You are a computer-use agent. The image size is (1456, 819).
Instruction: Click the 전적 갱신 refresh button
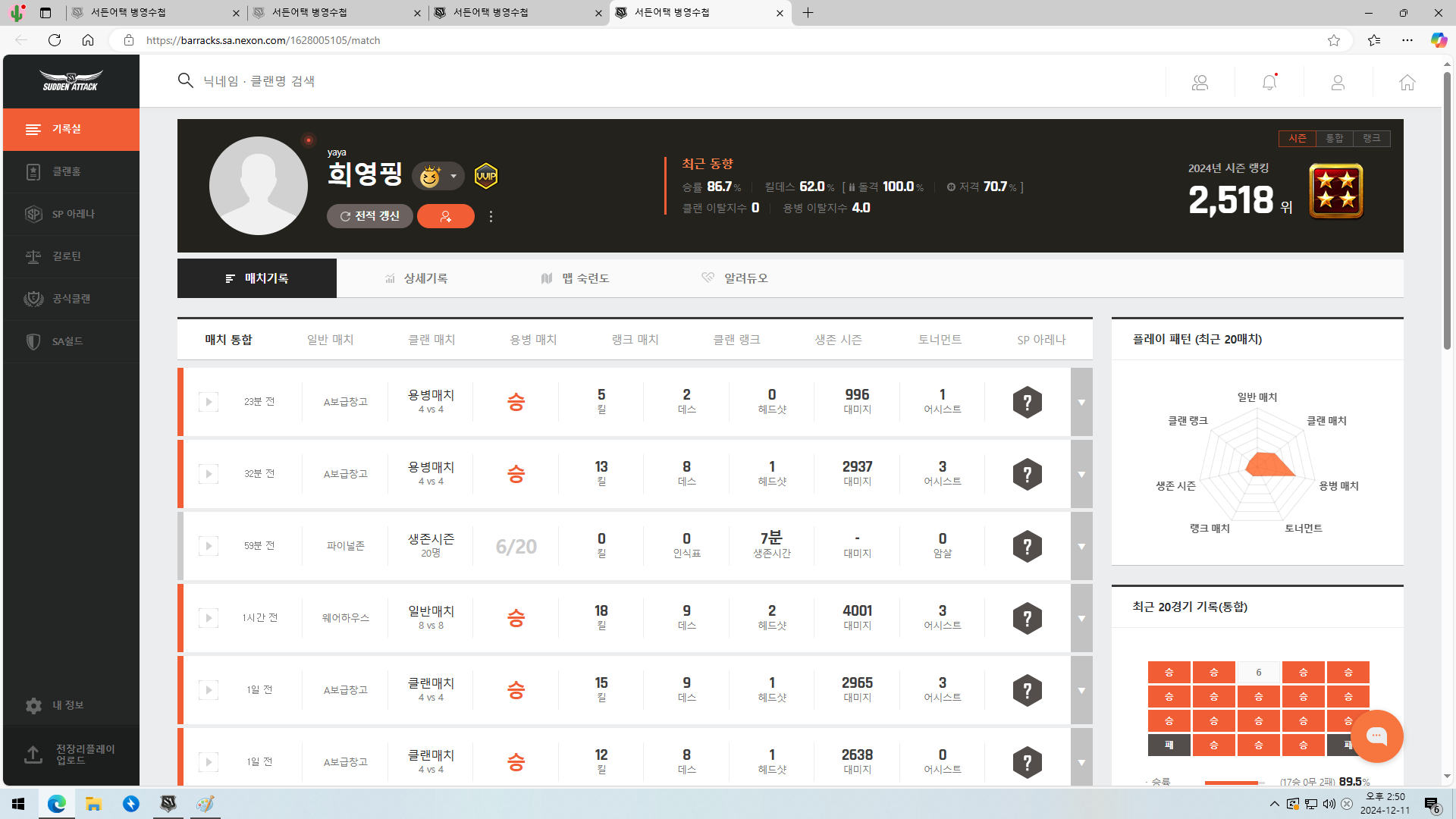click(x=369, y=216)
